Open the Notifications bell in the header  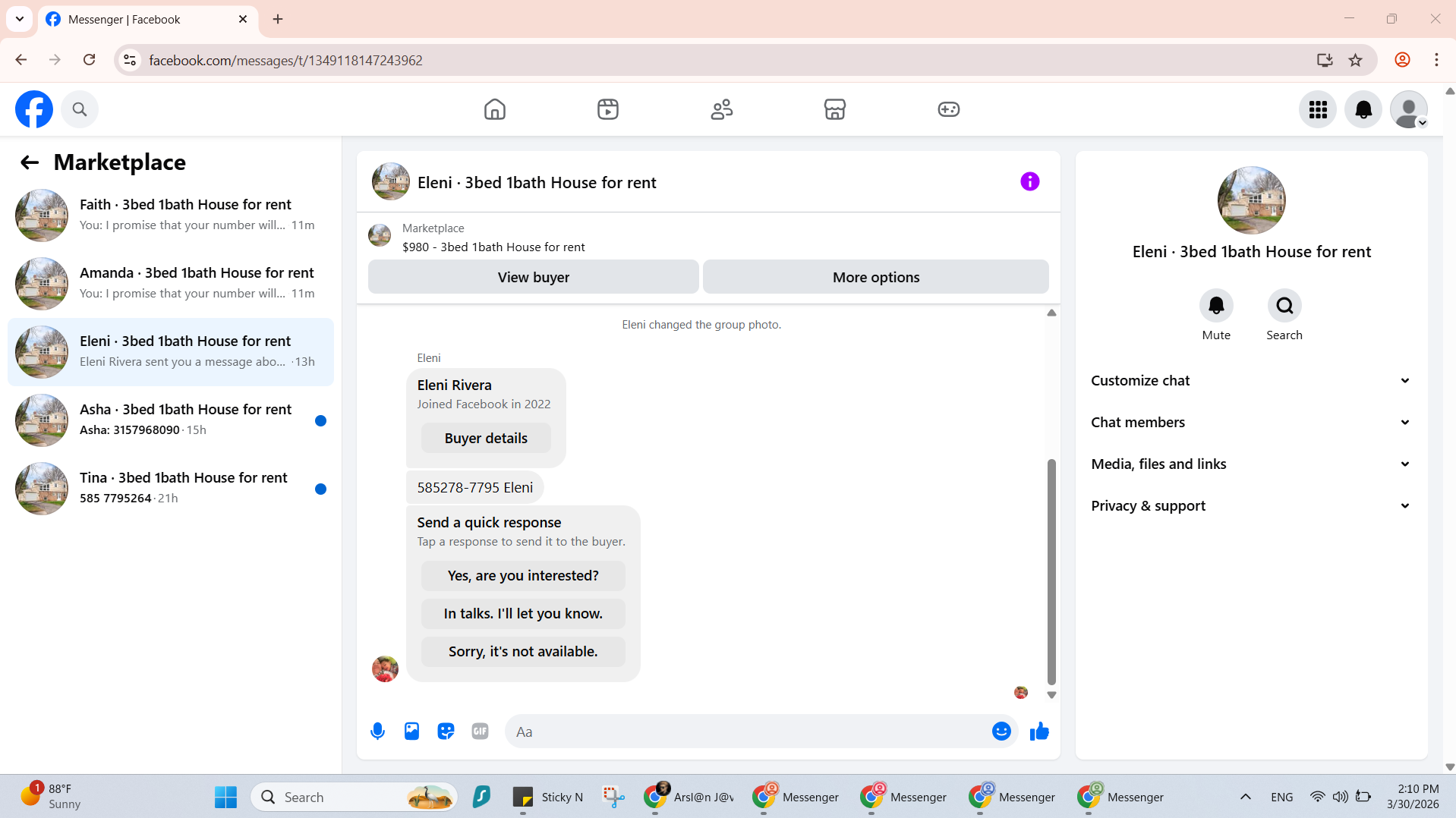click(x=1363, y=110)
